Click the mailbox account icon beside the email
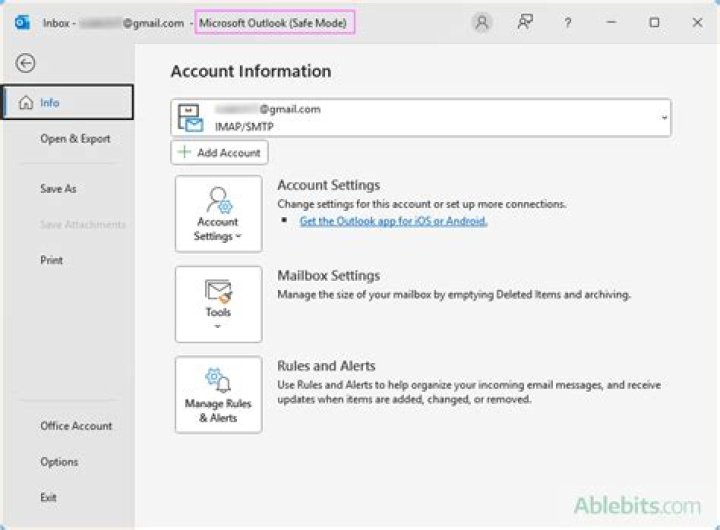 tap(190, 117)
